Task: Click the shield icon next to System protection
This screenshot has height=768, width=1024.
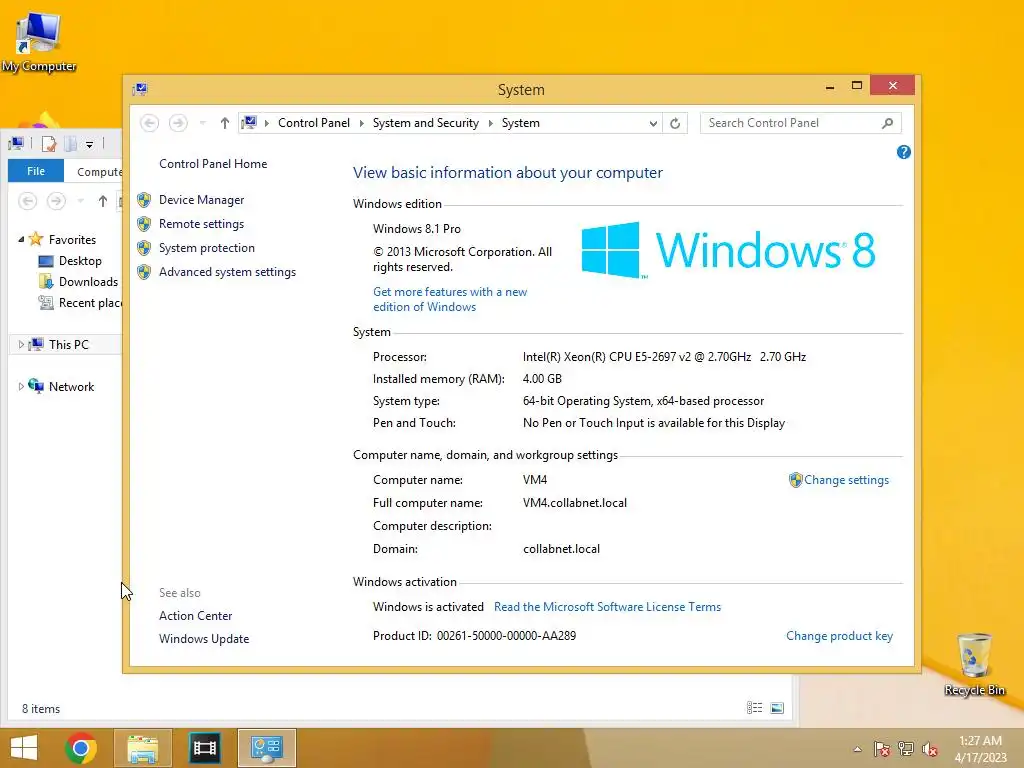Action: click(x=144, y=248)
